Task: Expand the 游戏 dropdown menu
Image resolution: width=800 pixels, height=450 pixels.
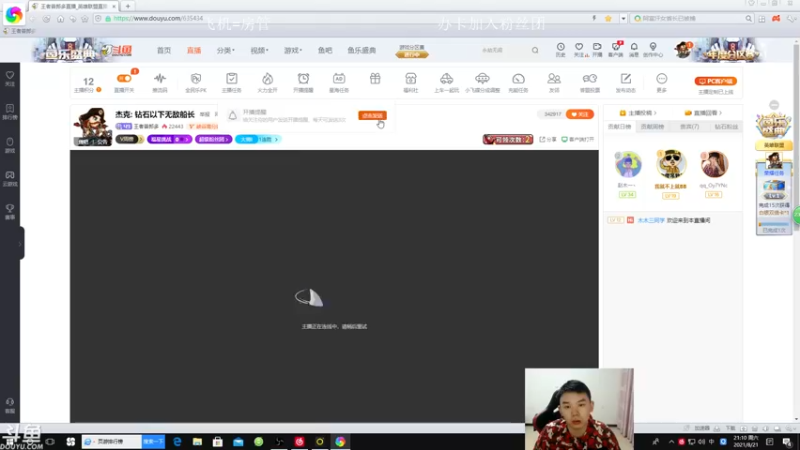Action: pyautogui.click(x=293, y=51)
